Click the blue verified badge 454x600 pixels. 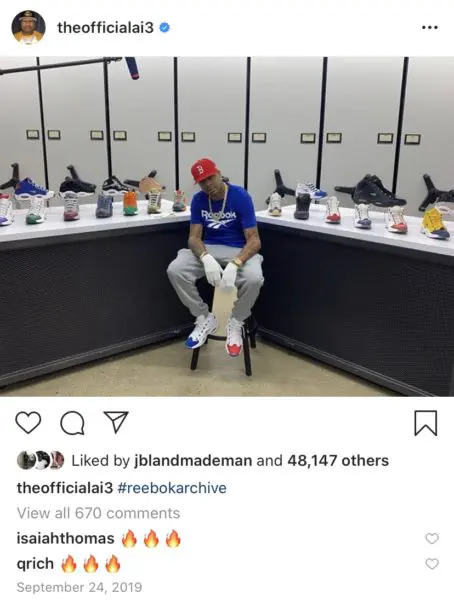pyautogui.click(x=165, y=28)
